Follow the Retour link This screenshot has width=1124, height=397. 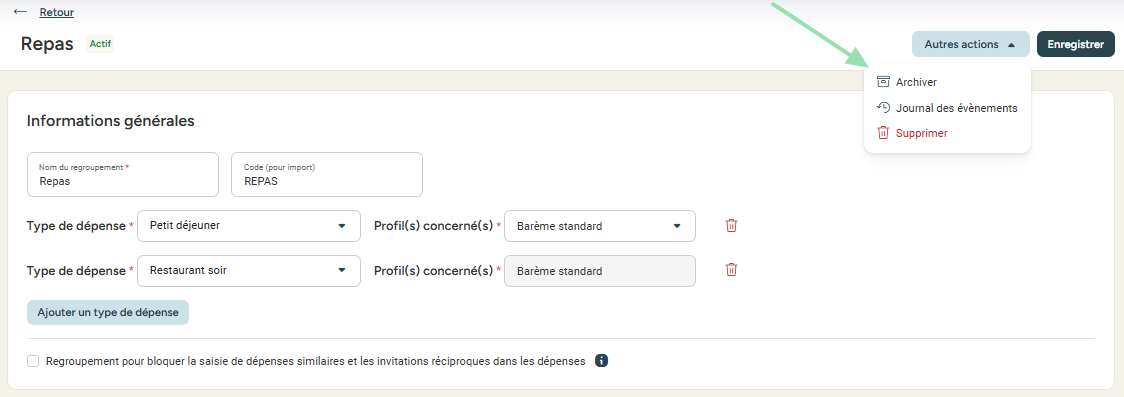pyautogui.click(x=57, y=12)
